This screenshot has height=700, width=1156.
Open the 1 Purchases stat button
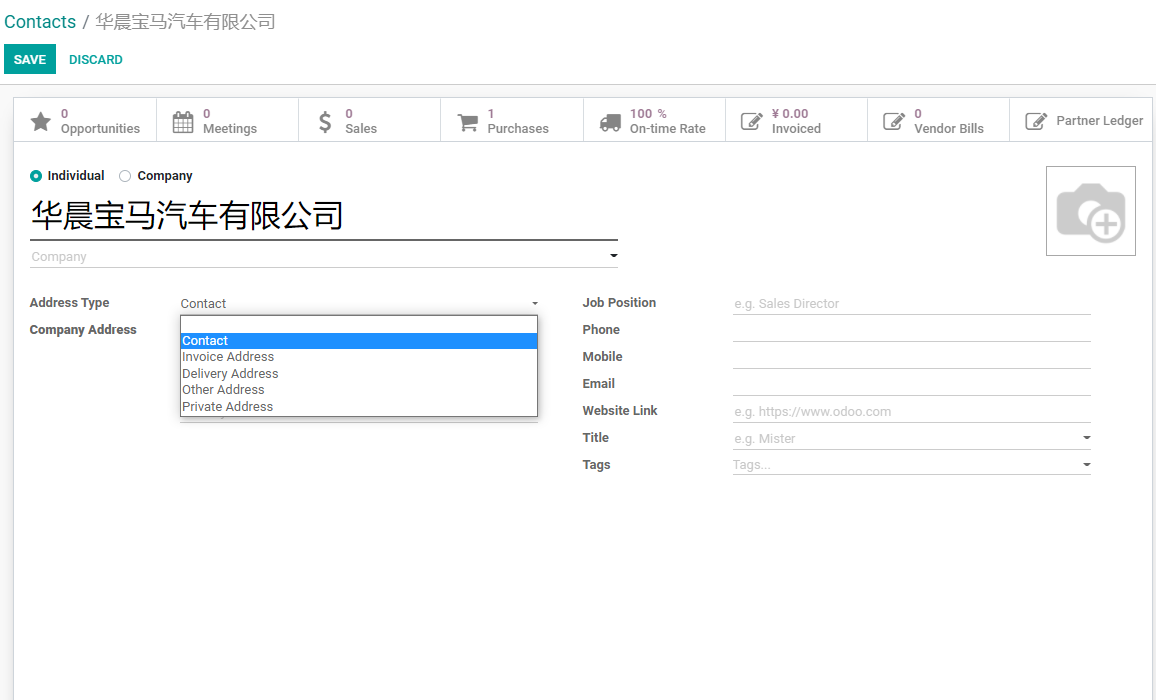pyautogui.click(x=512, y=120)
